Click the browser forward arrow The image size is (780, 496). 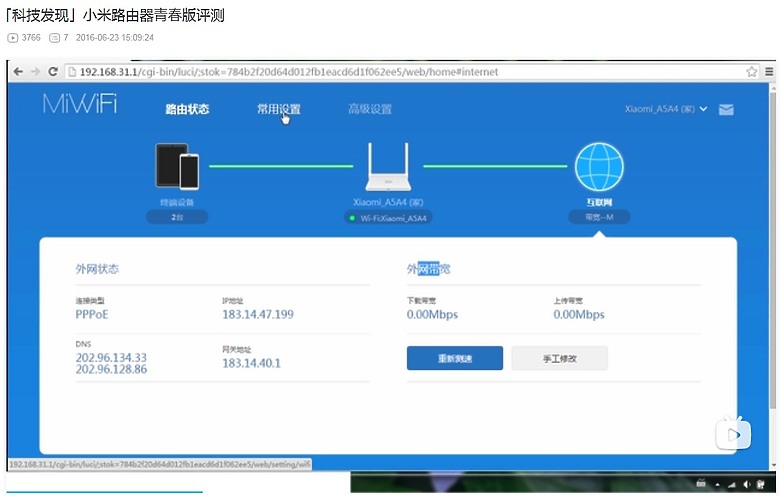point(35,72)
